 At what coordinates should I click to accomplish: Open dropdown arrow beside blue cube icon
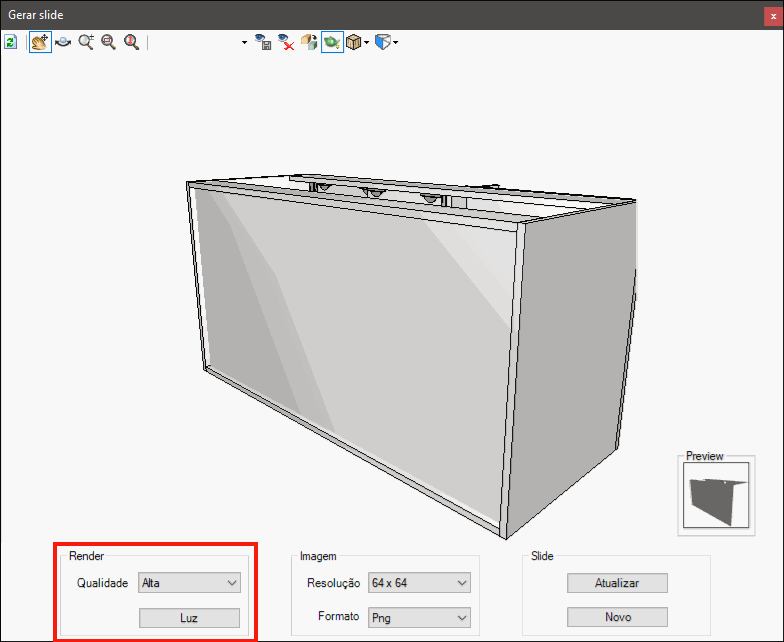click(x=396, y=42)
